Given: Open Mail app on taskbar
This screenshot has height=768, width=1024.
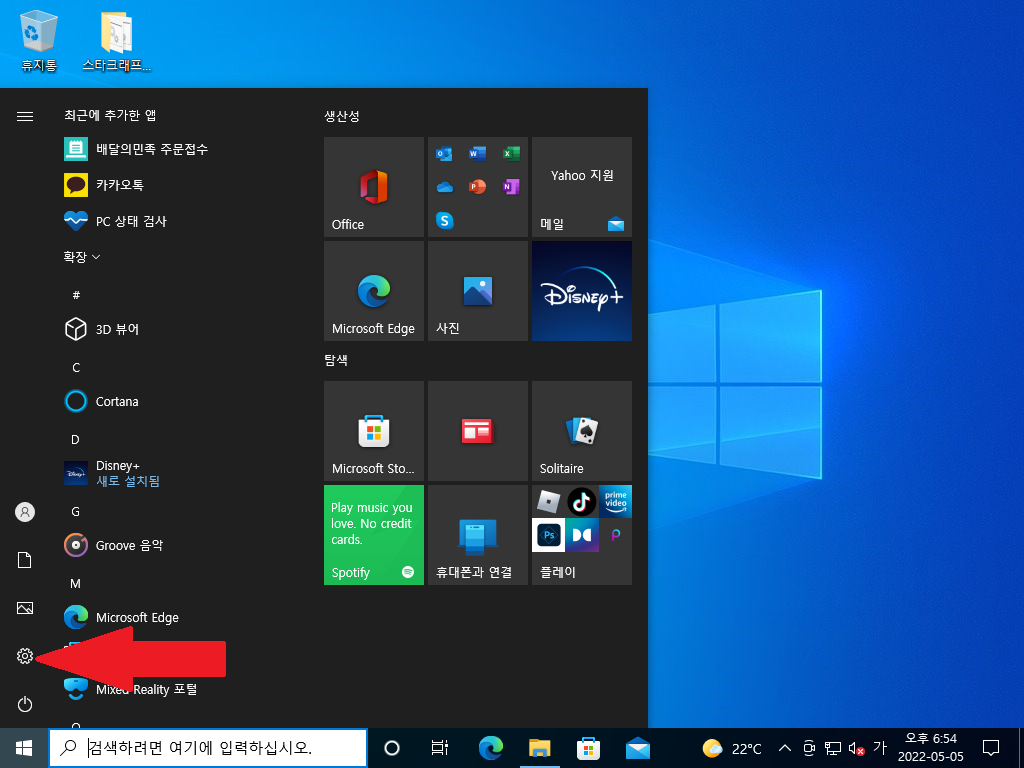Looking at the screenshot, I should (637, 748).
